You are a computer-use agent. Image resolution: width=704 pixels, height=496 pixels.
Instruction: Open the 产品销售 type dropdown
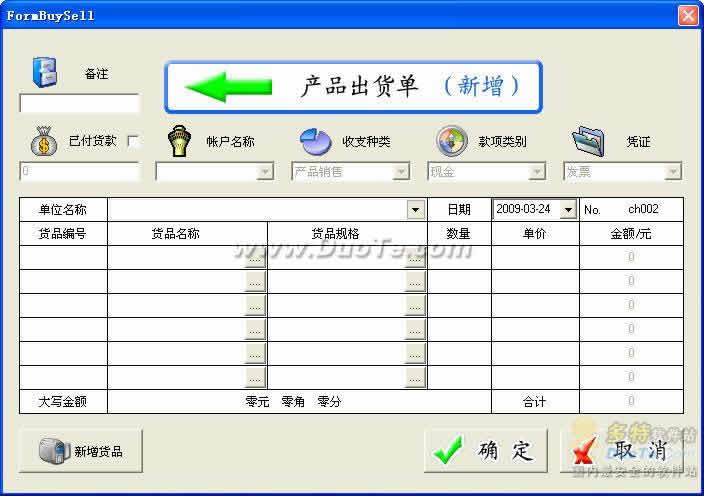click(401, 172)
